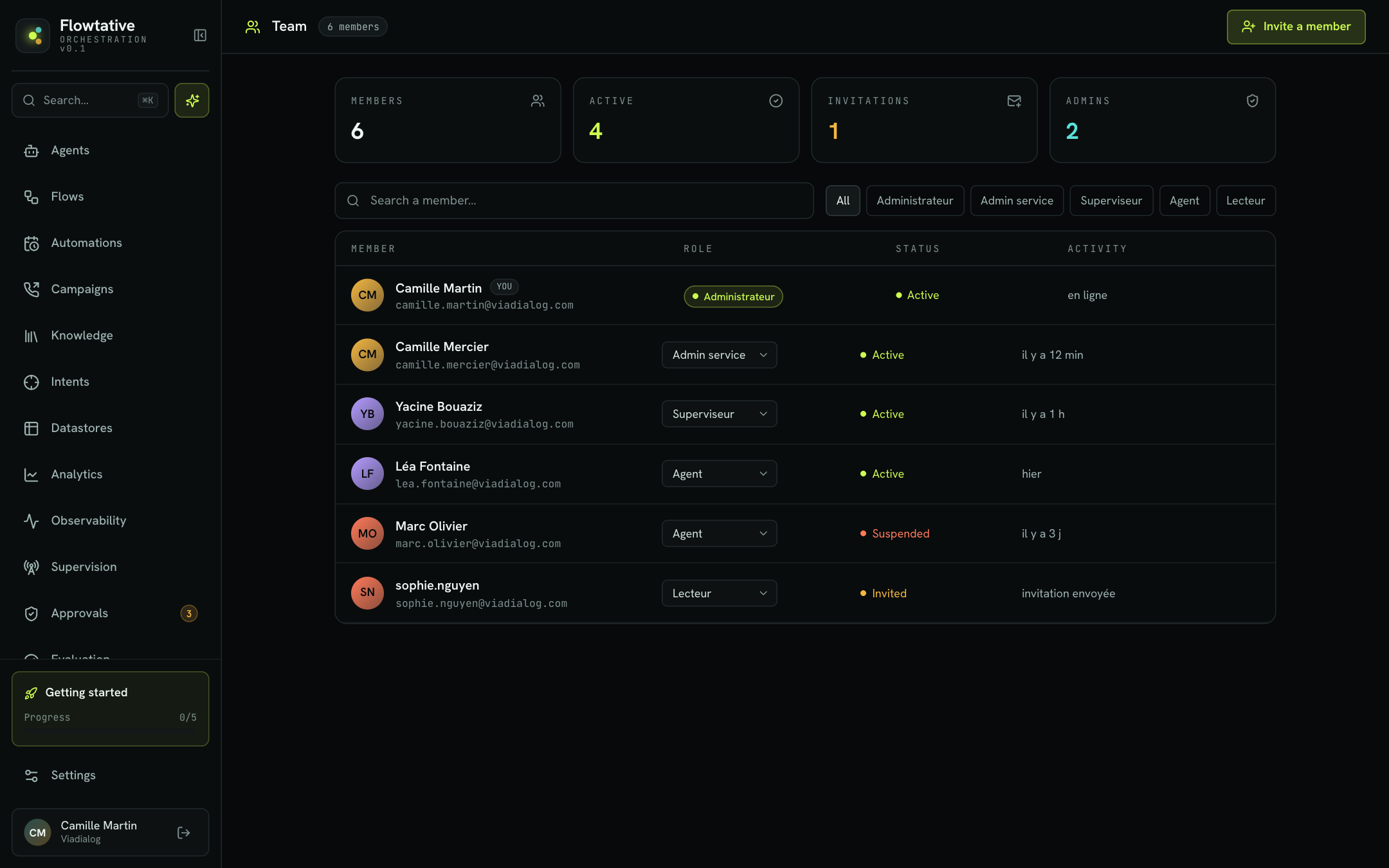The width and height of the screenshot is (1389, 868).
Task: Click the ACTIVITY column header
Action: pyautogui.click(x=1097, y=249)
